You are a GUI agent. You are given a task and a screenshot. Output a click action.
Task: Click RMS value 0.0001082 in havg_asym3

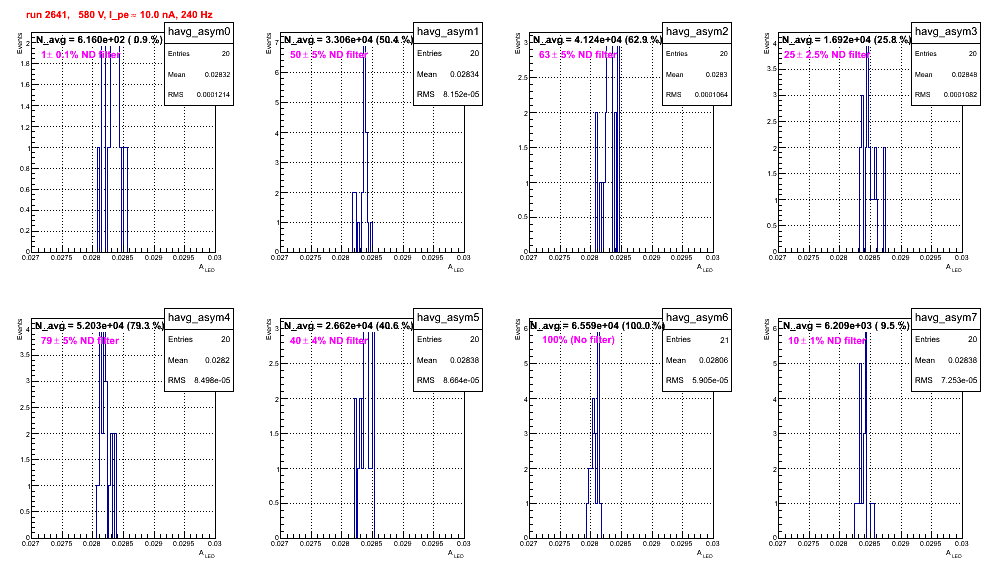click(960, 95)
